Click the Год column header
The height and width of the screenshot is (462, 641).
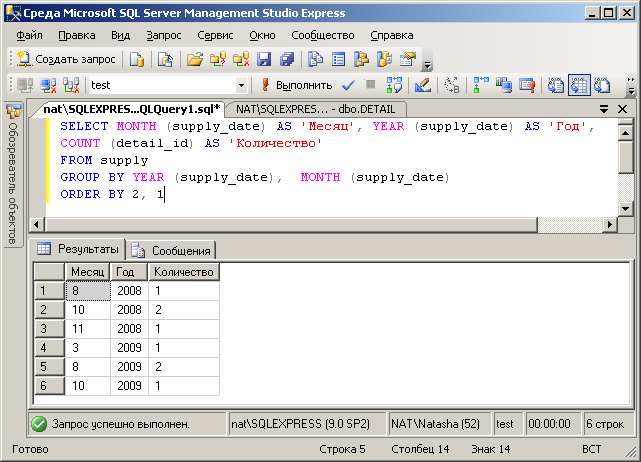129,272
